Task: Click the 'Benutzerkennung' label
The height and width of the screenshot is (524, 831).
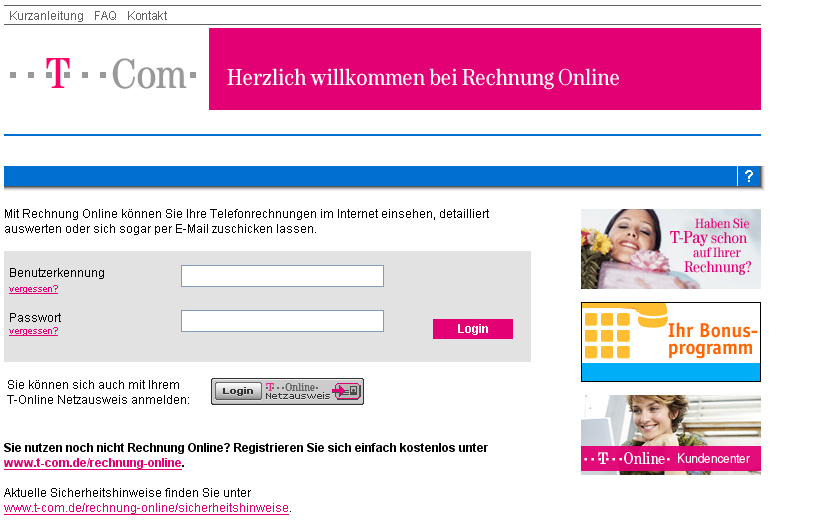Action: pos(57,273)
